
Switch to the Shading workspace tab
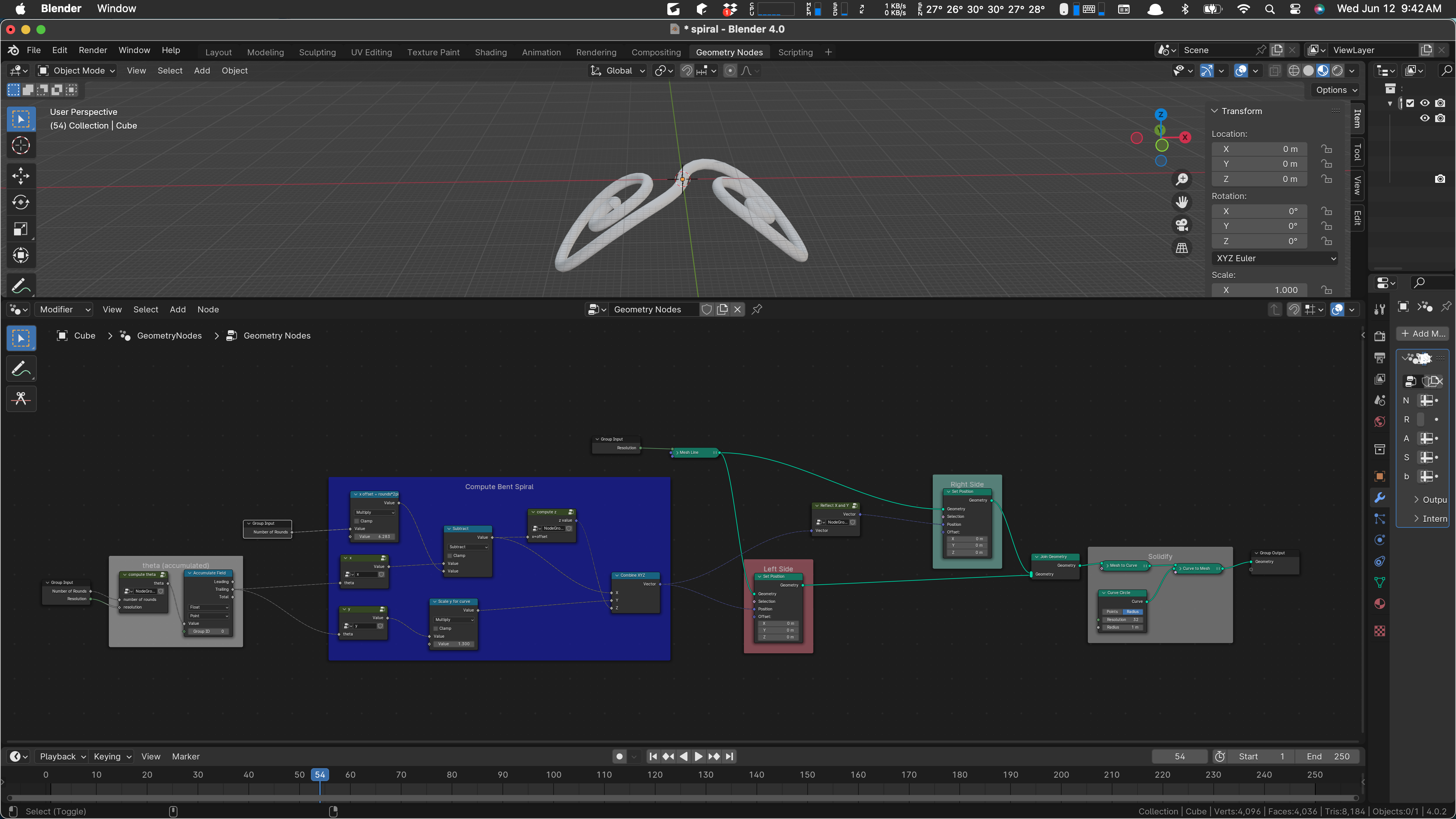[x=491, y=52]
